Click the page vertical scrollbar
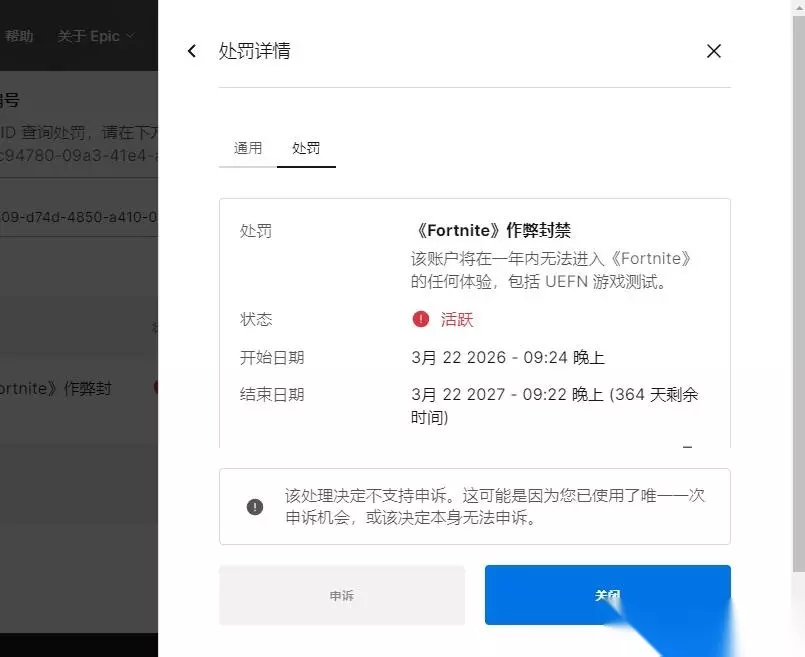This screenshot has height=657, width=805. tap(799, 293)
